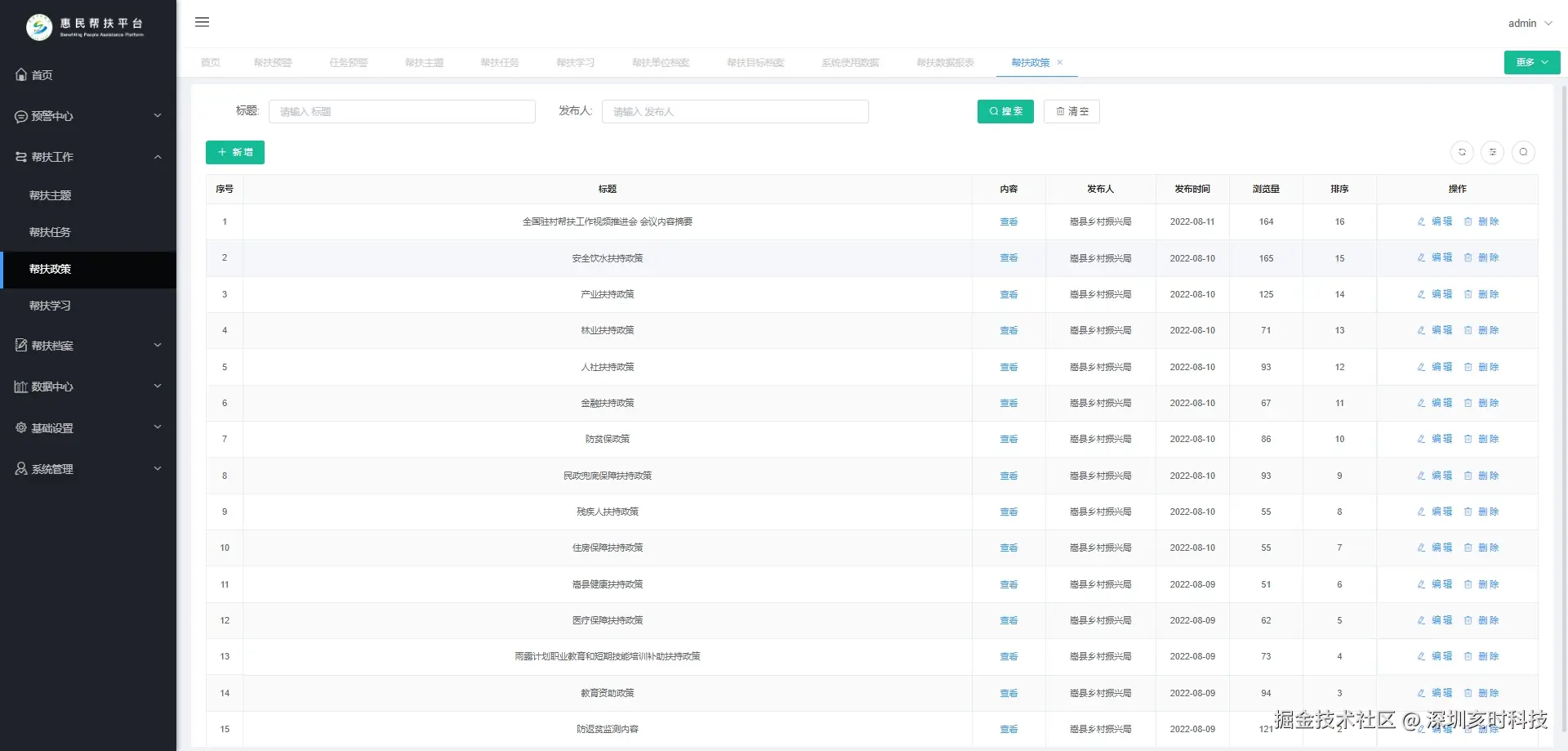Viewport: 1568px width, 751px height.
Task: Delete the 金融扶持政策 row
Action: click(x=1481, y=403)
